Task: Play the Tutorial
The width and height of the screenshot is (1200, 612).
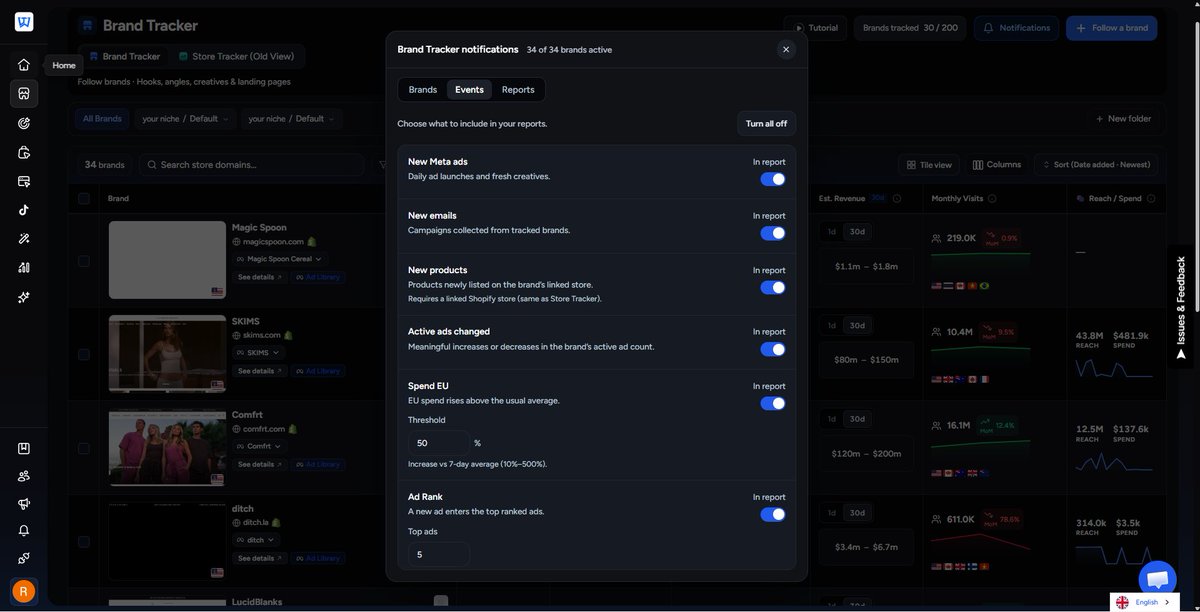Action: click(x=815, y=28)
